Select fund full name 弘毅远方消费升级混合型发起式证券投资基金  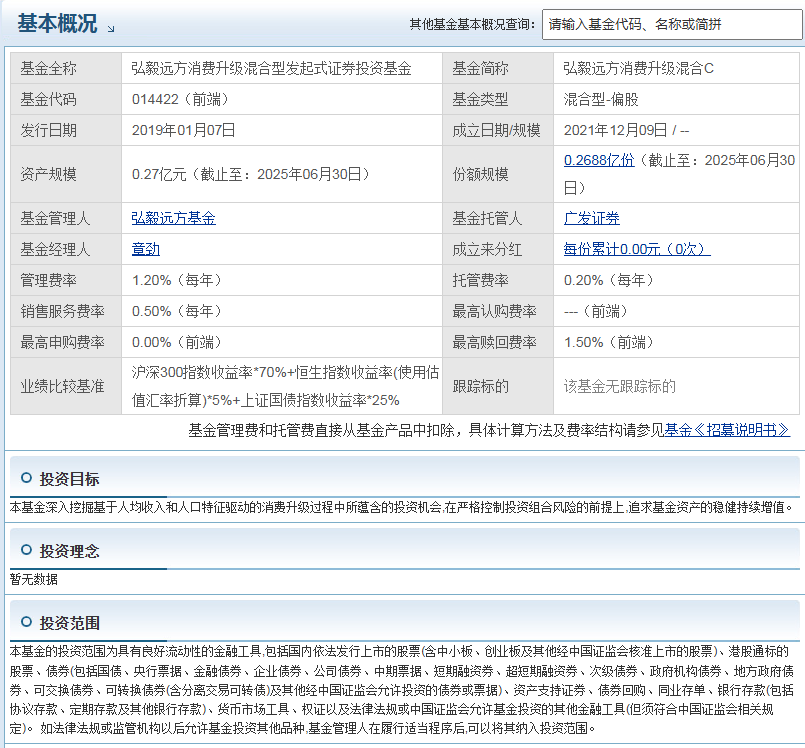(x=272, y=68)
